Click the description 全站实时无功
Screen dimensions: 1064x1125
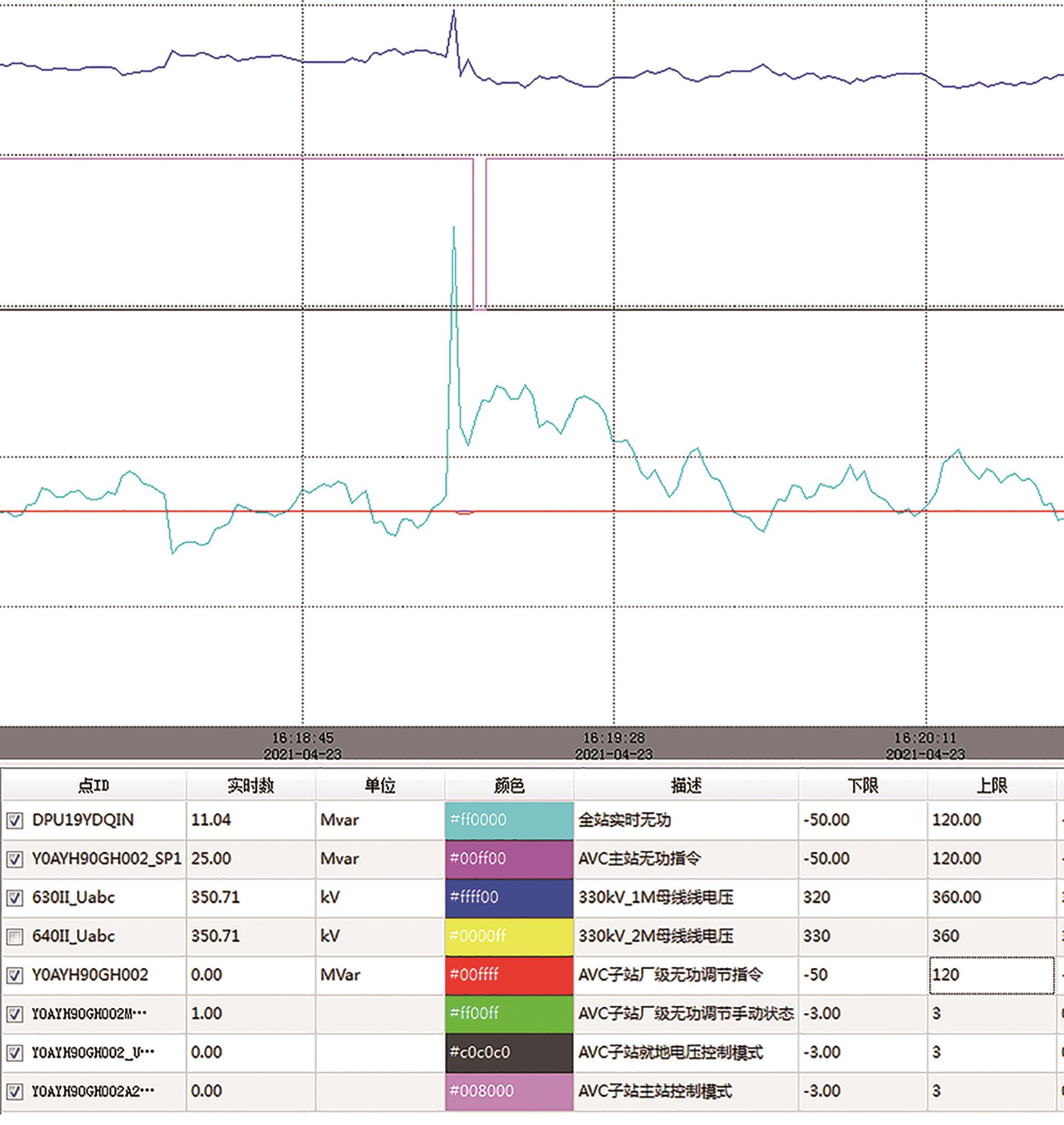tap(624, 820)
